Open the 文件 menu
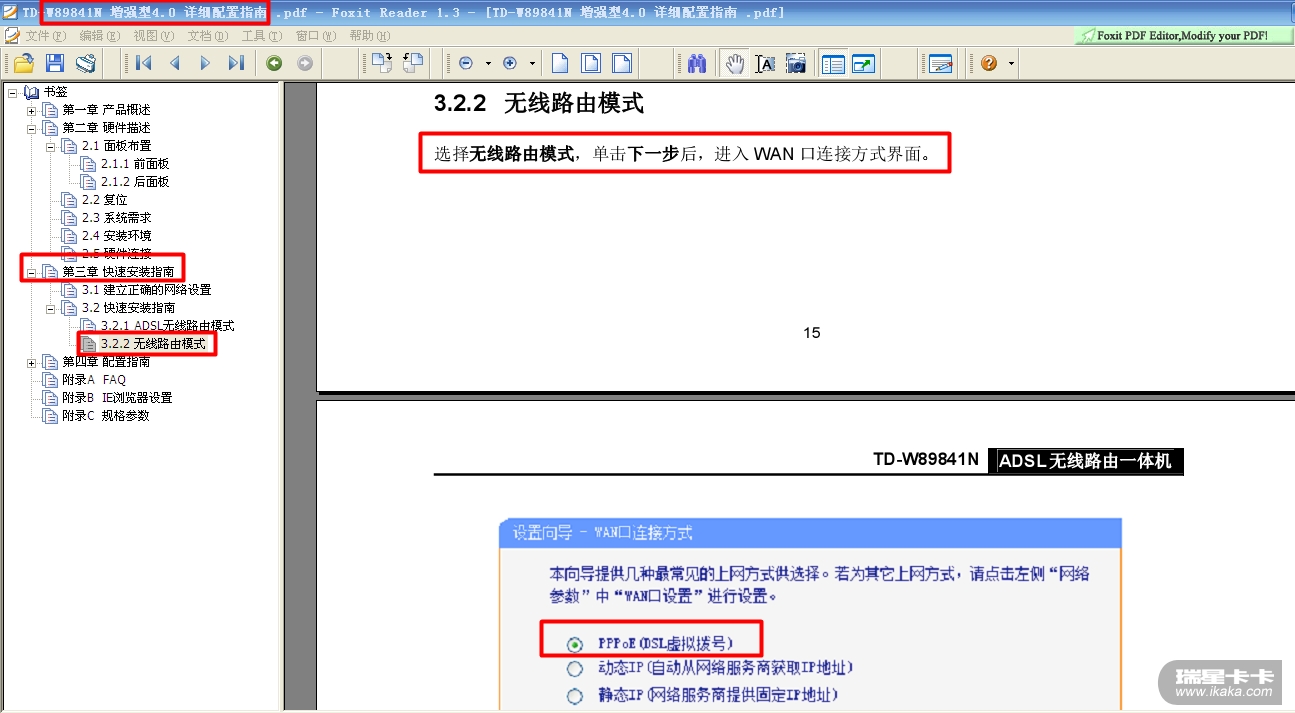 [x=44, y=35]
